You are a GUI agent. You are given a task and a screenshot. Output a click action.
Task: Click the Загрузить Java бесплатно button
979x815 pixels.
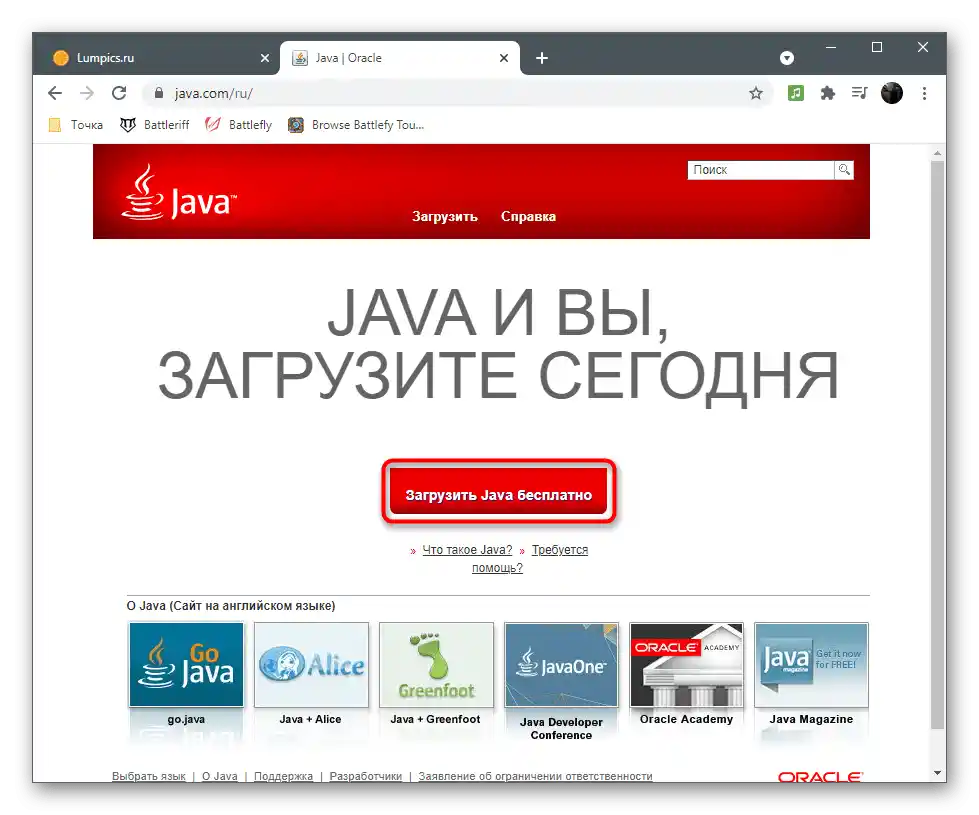(x=499, y=492)
